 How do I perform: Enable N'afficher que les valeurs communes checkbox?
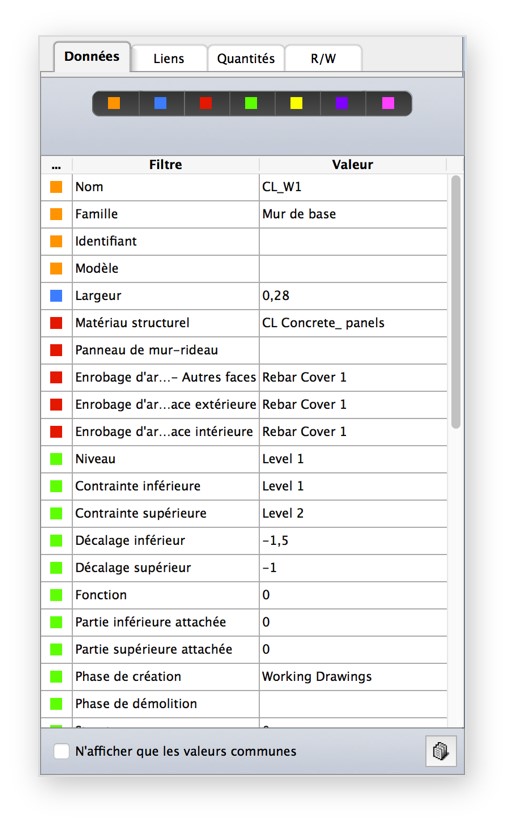(x=62, y=751)
